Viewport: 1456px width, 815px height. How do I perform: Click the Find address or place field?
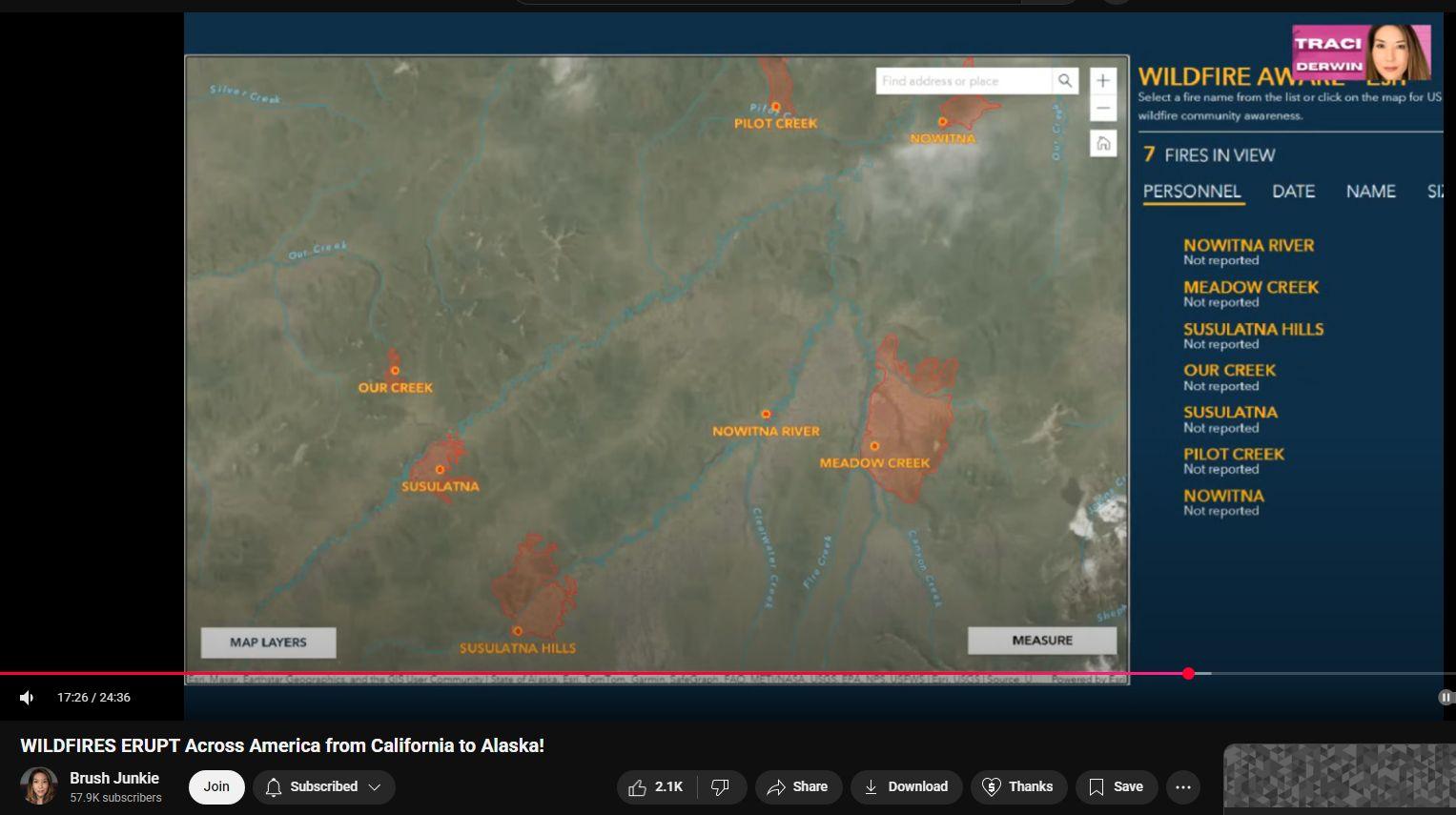coord(964,81)
